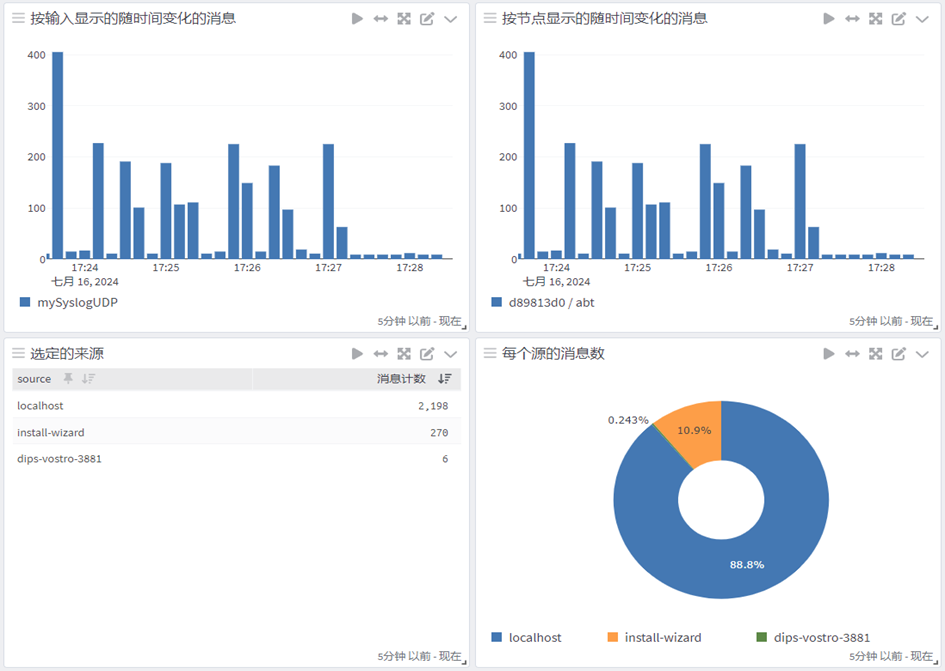The width and height of the screenshot is (945, 671).
Task: Expand chevron menu on 每个源的消息数 widget
Action: (x=922, y=354)
